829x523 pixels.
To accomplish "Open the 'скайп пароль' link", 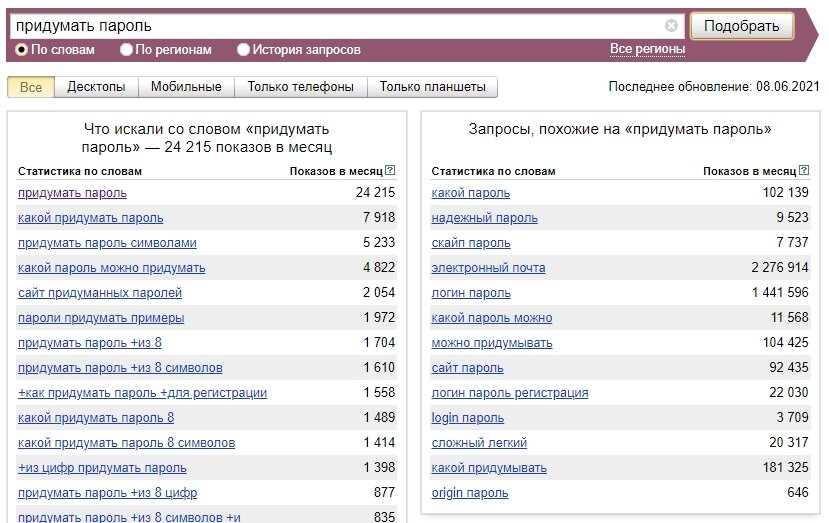I will coord(471,243).
